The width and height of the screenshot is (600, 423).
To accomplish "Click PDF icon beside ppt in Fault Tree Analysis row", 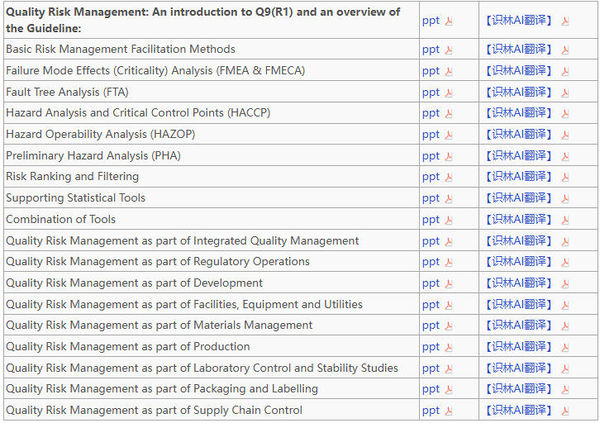I will [x=449, y=92].
